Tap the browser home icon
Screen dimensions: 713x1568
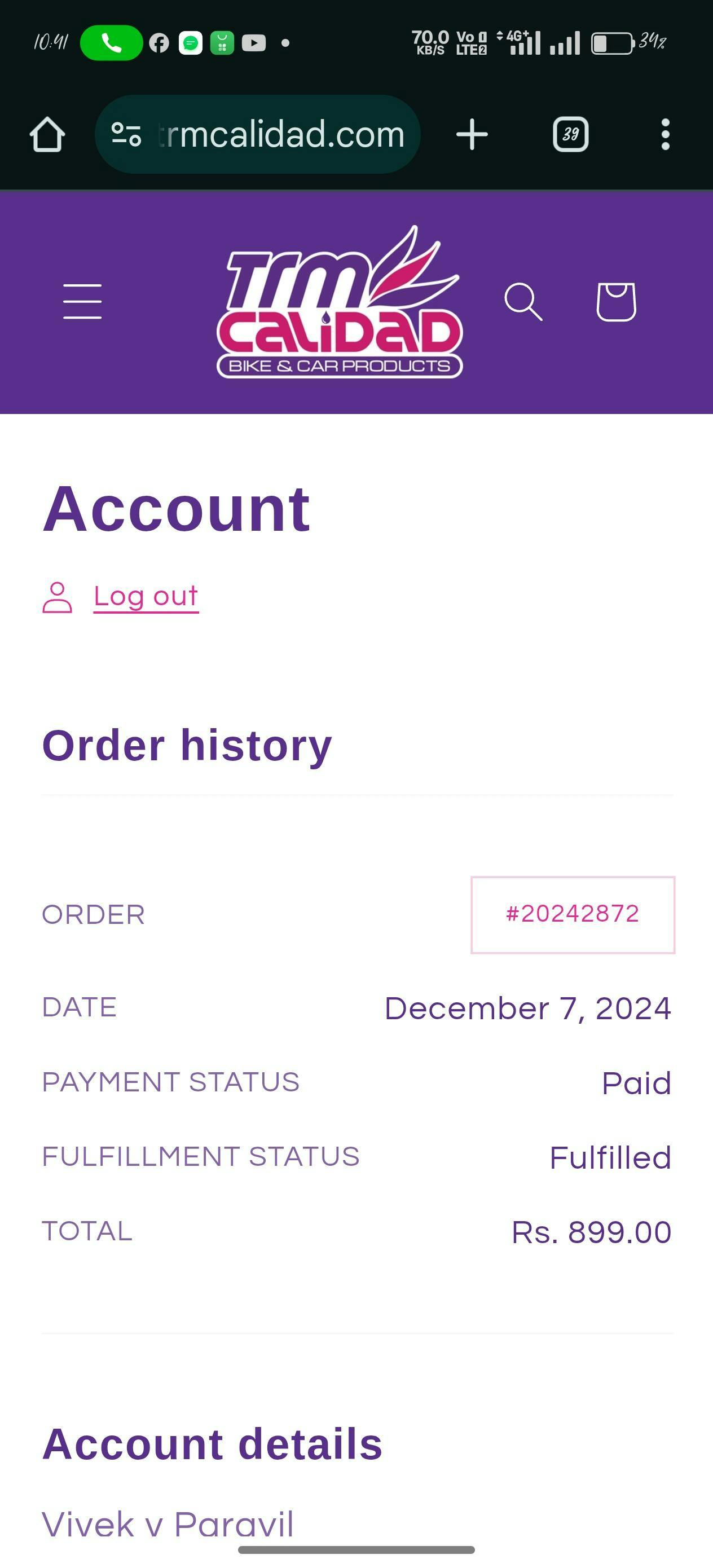[x=47, y=135]
